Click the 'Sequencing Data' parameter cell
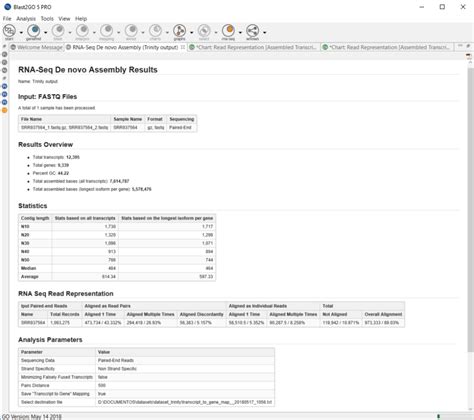 pos(57,360)
